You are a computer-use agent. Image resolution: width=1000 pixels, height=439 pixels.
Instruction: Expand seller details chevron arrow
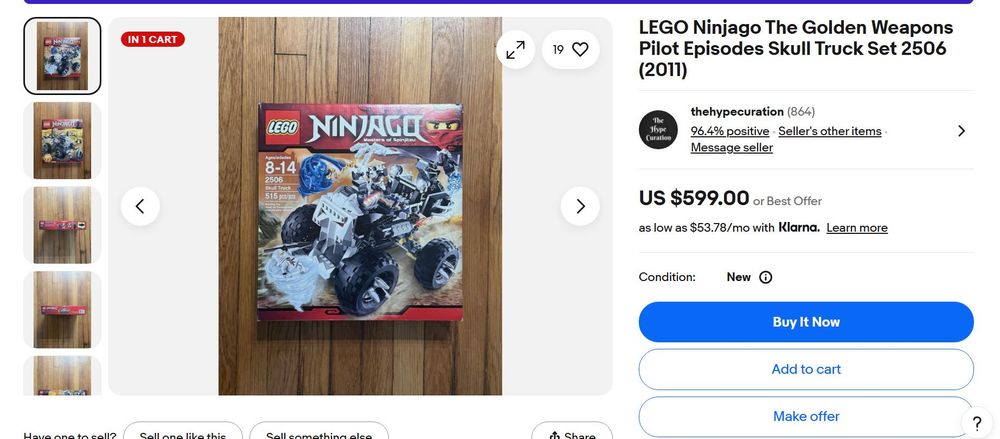tap(961, 131)
